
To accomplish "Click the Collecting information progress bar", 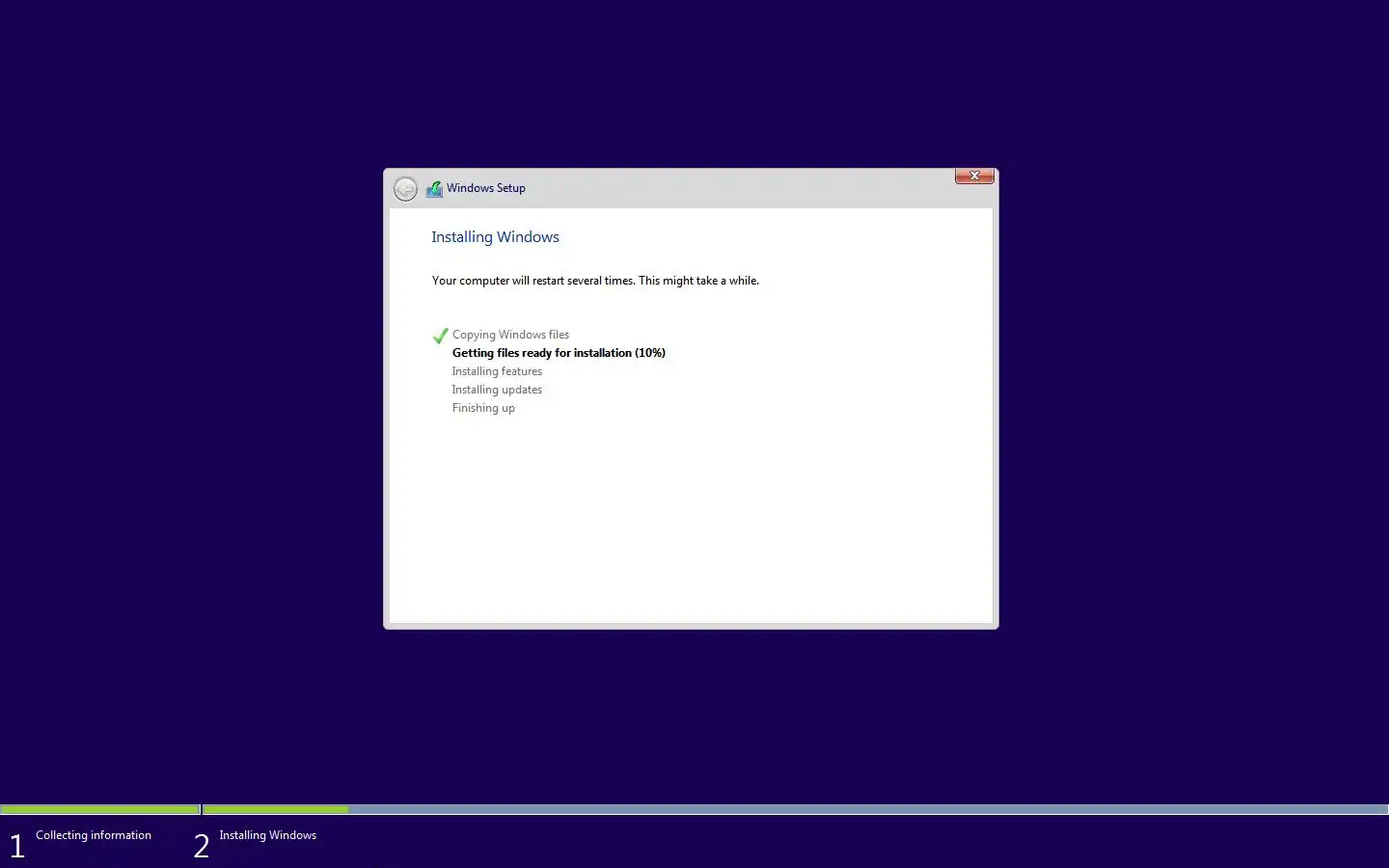I will [x=100, y=809].
